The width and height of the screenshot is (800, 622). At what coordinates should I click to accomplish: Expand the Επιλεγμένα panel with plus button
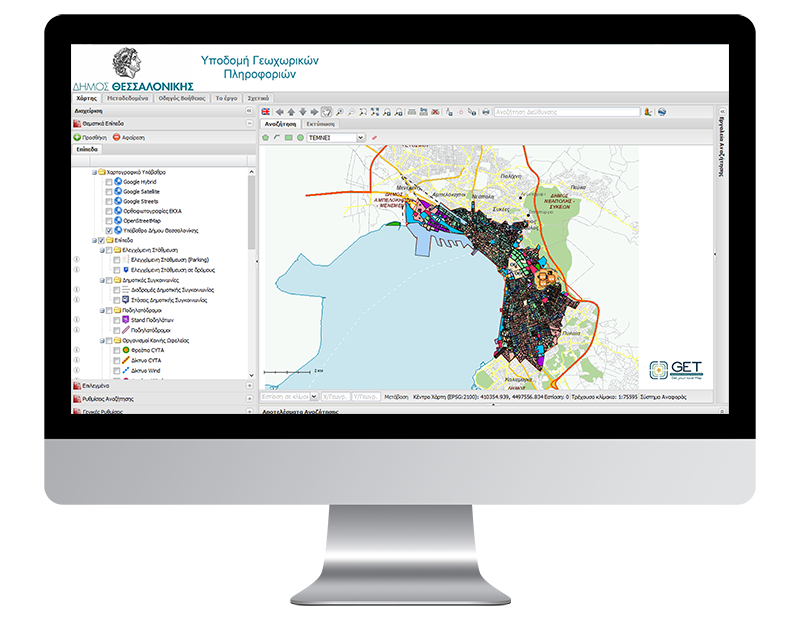pos(249,386)
